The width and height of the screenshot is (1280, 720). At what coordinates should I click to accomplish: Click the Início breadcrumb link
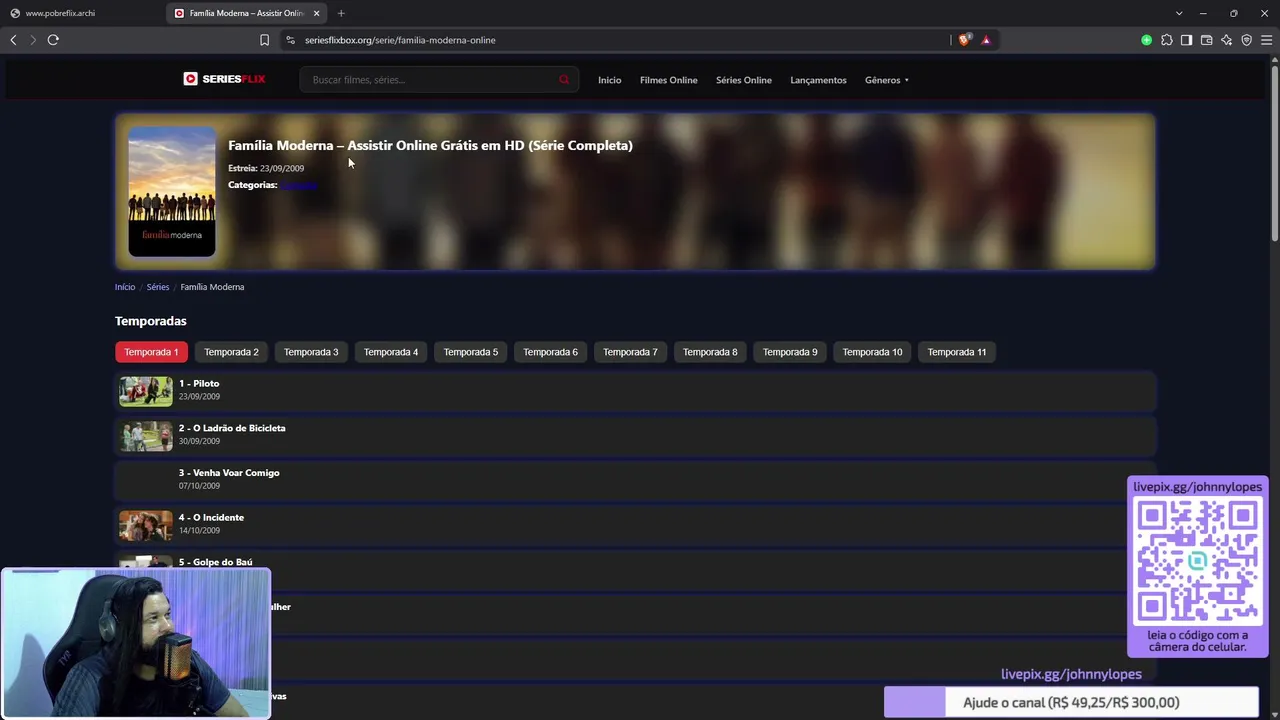pos(125,287)
